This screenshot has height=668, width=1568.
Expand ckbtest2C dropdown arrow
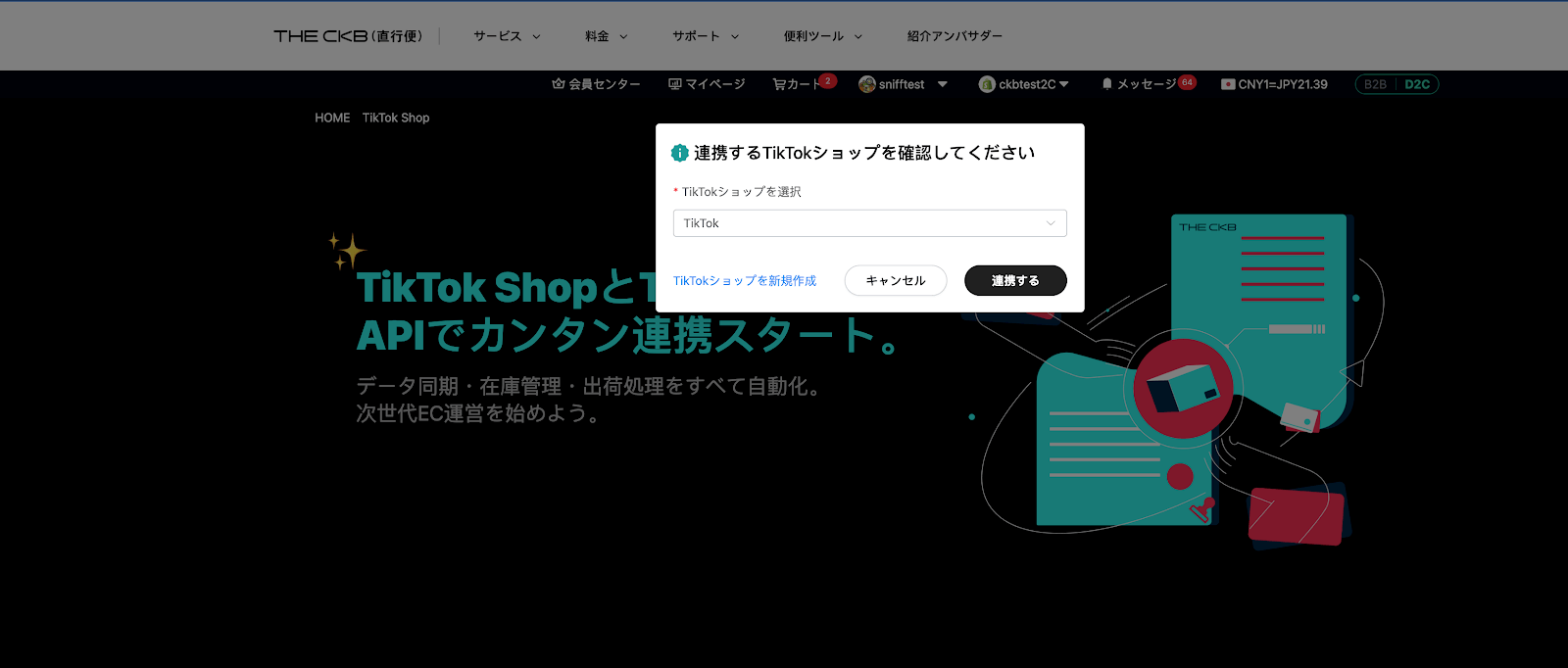[x=1064, y=84]
